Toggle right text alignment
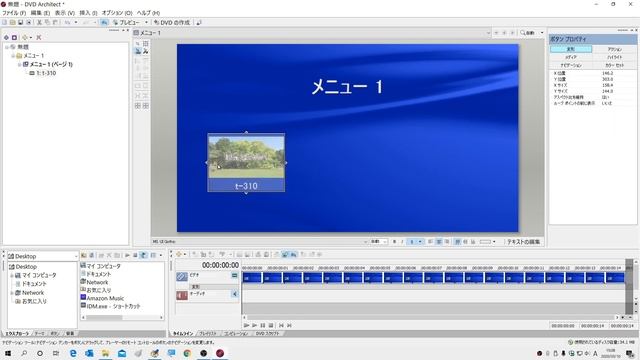 (447, 242)
